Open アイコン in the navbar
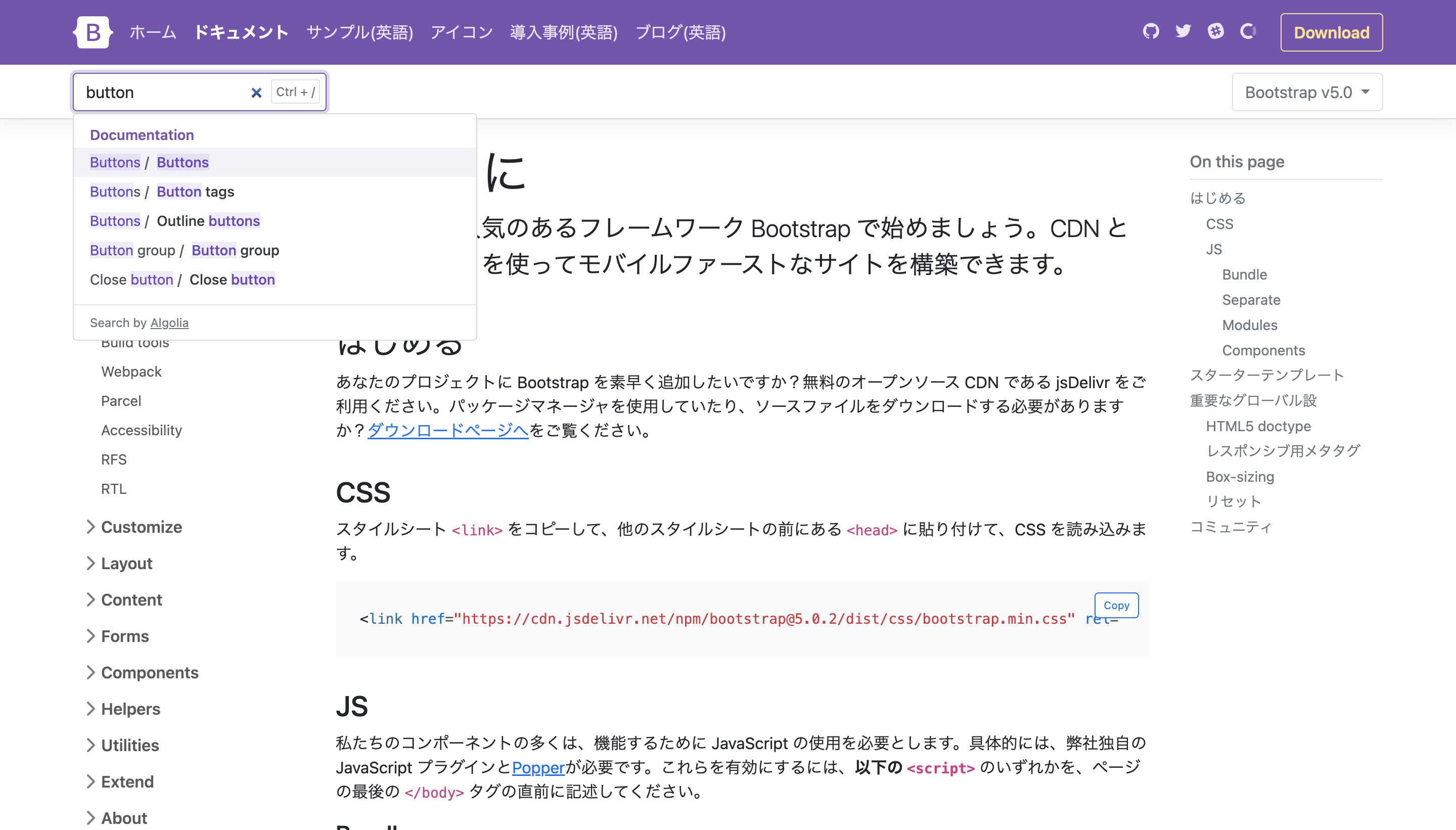 click(x=462, y=32)
